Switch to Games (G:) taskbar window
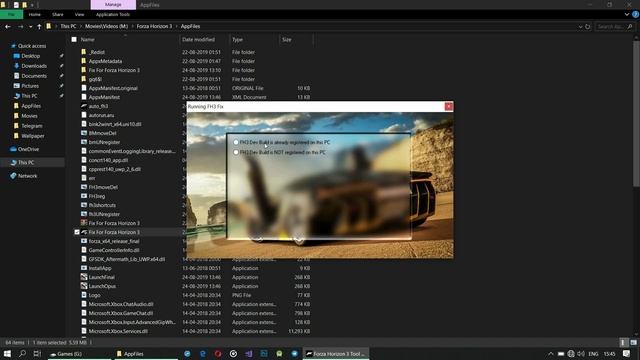The height and width of the screenshot is (360, 640). [79, 354]
